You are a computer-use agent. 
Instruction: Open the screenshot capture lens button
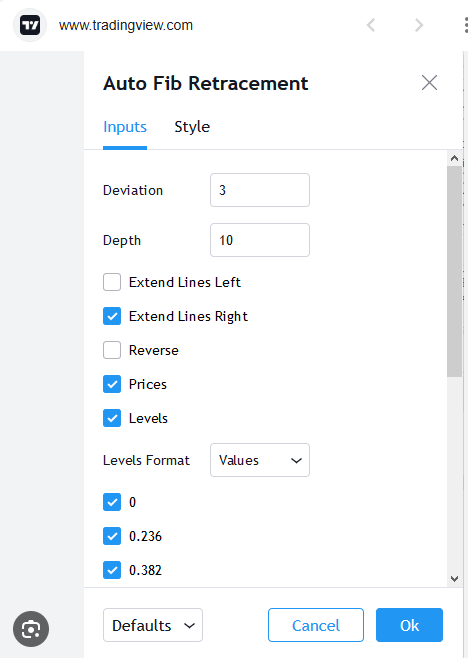tap(31, 629)
